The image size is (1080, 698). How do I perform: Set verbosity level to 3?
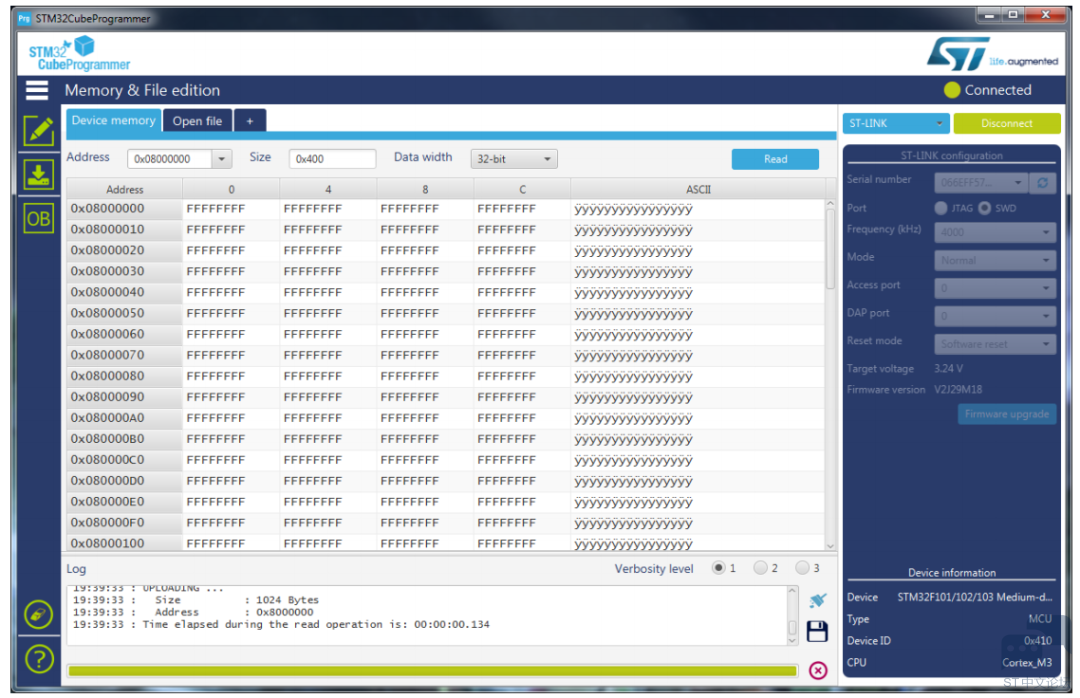pos(802,568)
